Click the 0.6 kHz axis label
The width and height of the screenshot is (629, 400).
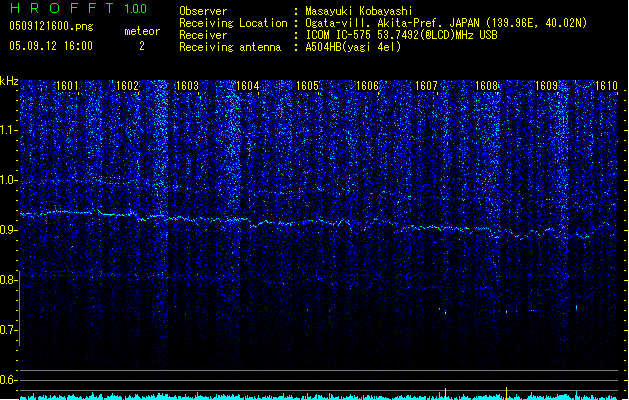click(9, 379)
